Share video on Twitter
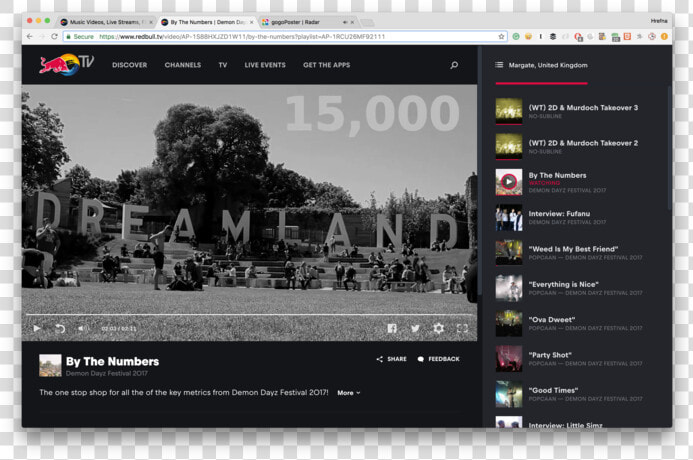This screenshot has height=460, width=693. pyautogui.click(x=415, y=328)
